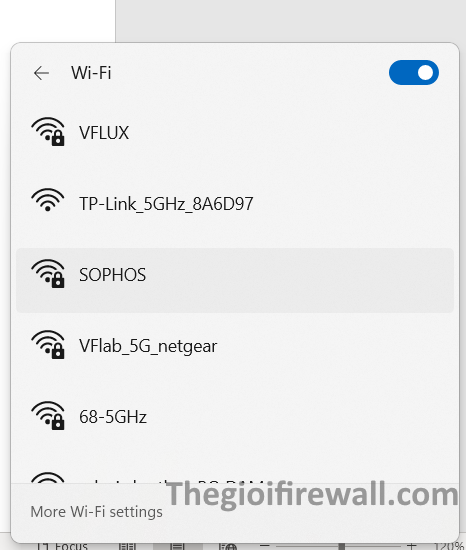Click the partially hidden network's Wi-Fi icon
This screenshot has height=550, width=466.
click(x=48, y=478)
